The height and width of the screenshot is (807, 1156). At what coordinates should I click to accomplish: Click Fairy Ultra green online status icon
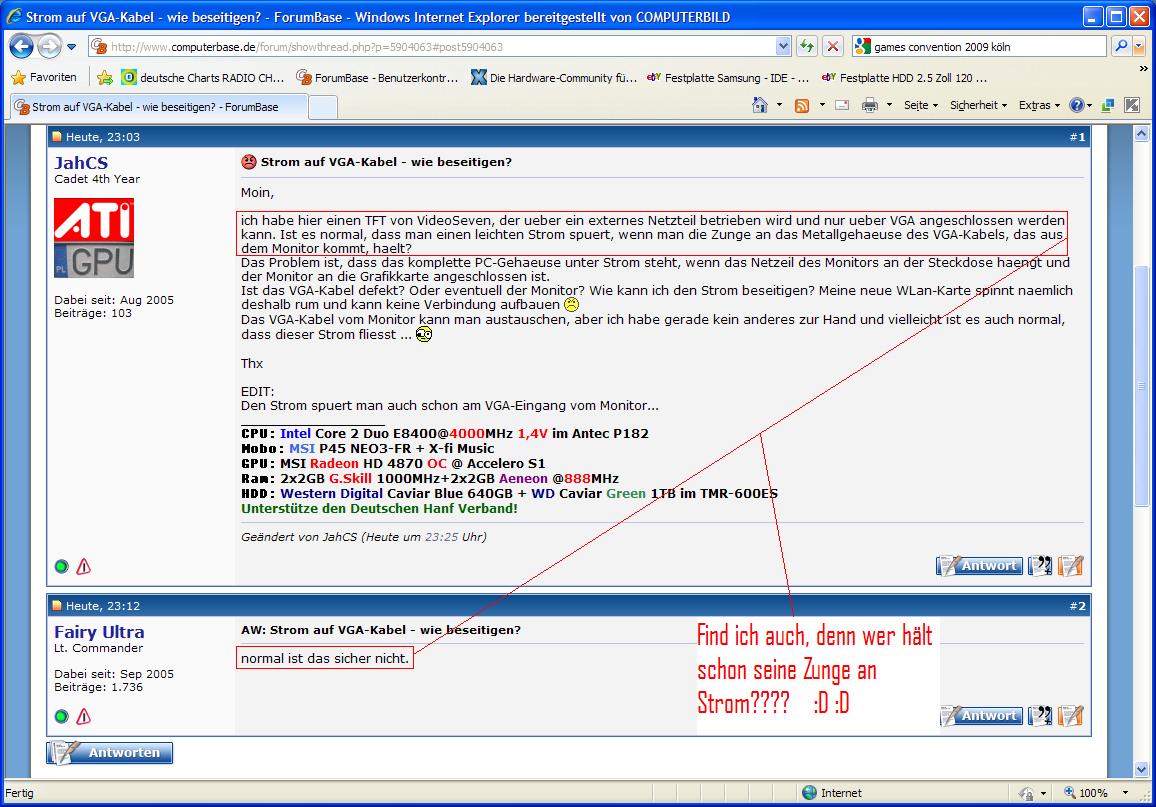pos(61,716)
